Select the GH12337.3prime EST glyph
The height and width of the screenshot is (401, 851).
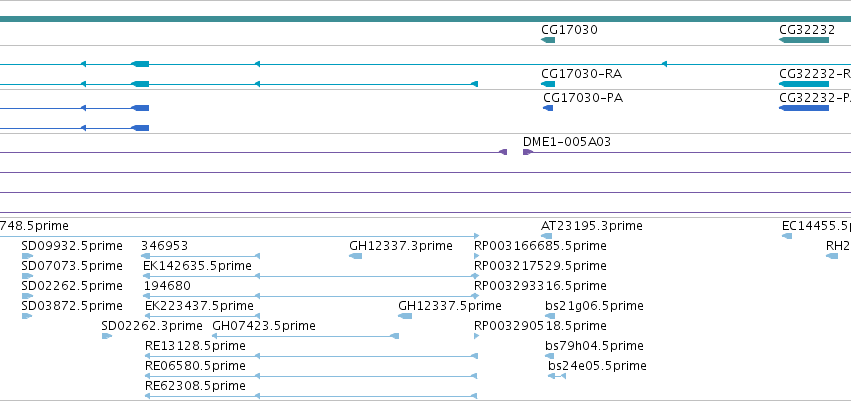pos(355,256)
